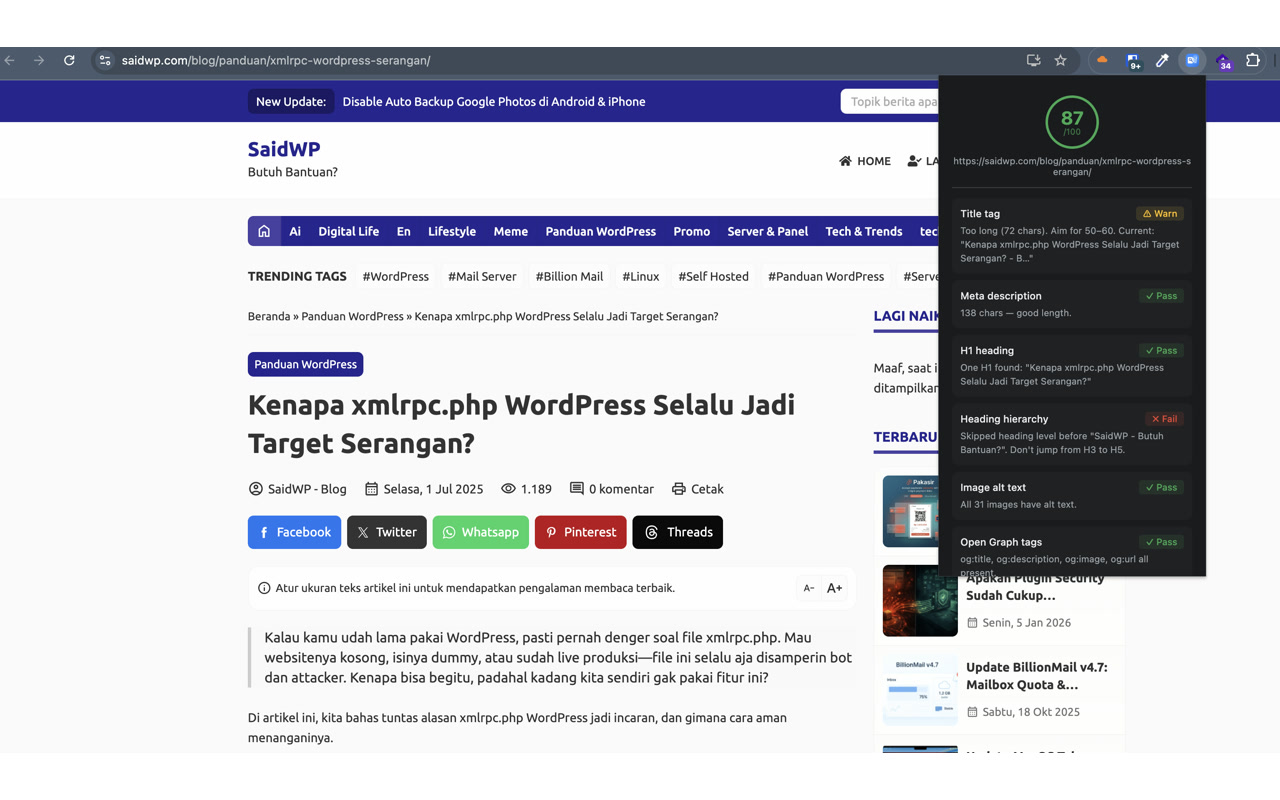Click the active blue SEO checker extension icon
This screenshot has width=1280, height=800.
click(x=1192, y=60)
